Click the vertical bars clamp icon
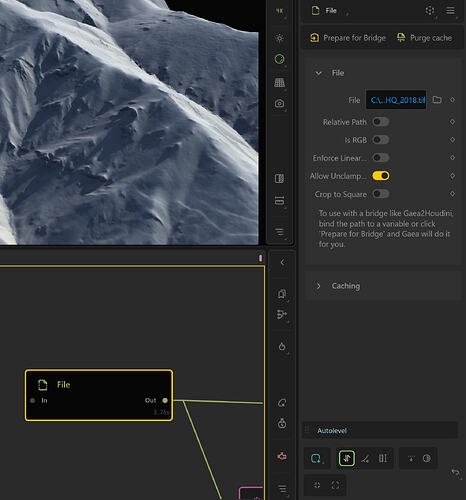This screenshot has height=500, width=466. pyautogui.click(x=383, y=458)
